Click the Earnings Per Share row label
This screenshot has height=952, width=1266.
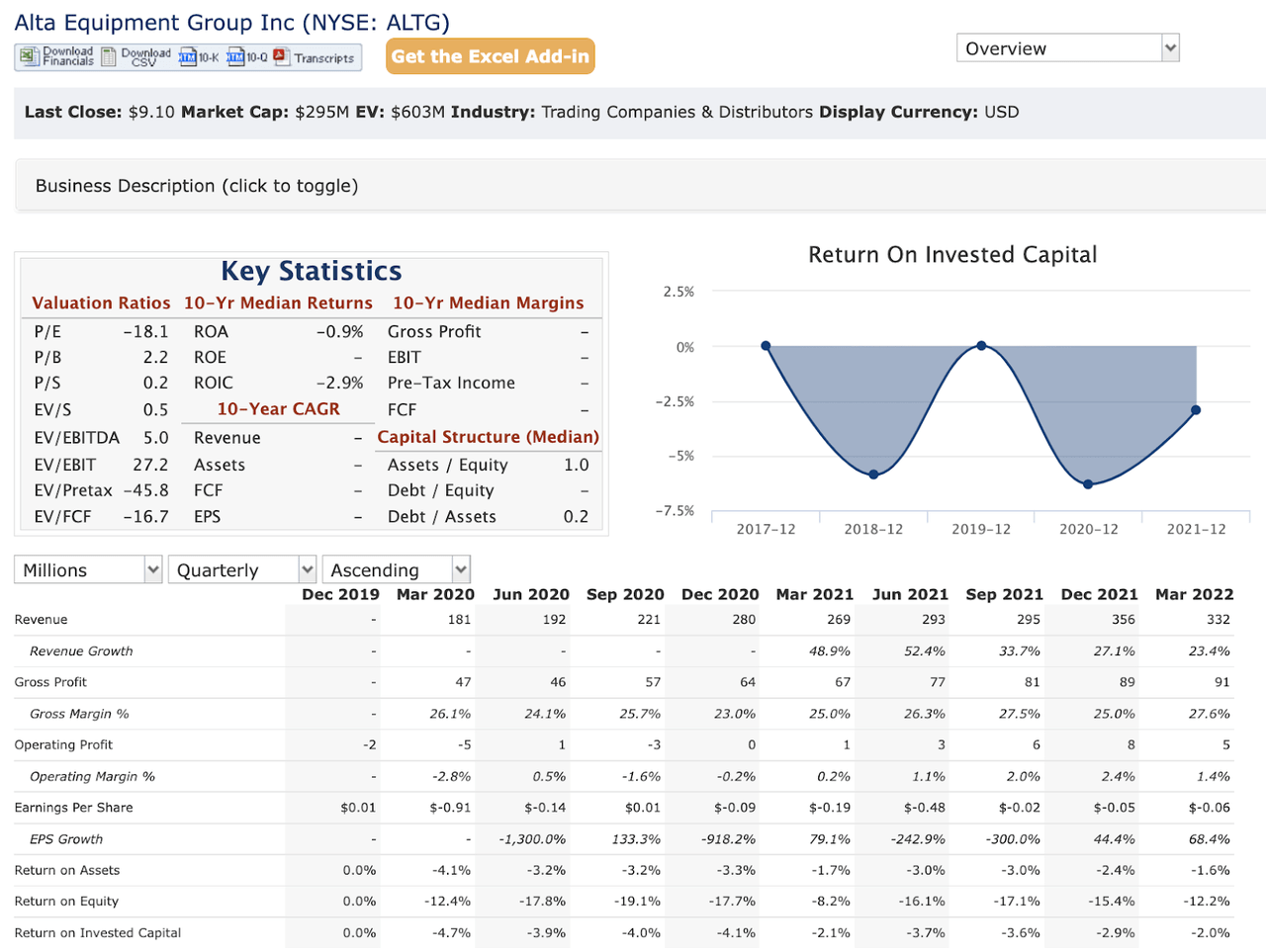73,808
